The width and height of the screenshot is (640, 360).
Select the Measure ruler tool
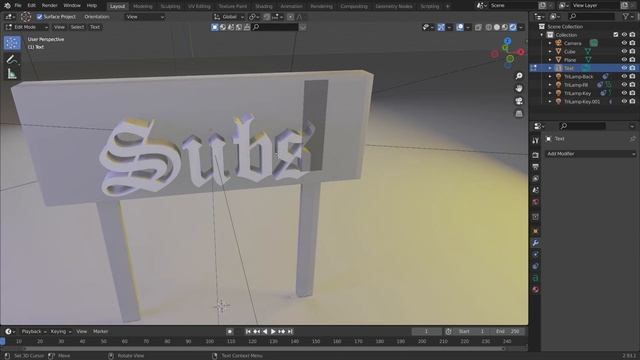pyautogui.click(x=12, y=74)
